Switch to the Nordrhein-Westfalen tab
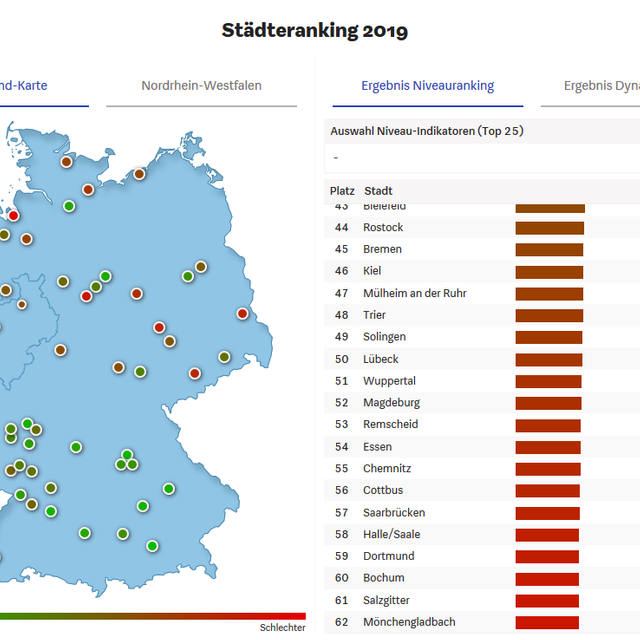Image resolution: width=640 pixels, height=640 pixels. pos(201,86)
